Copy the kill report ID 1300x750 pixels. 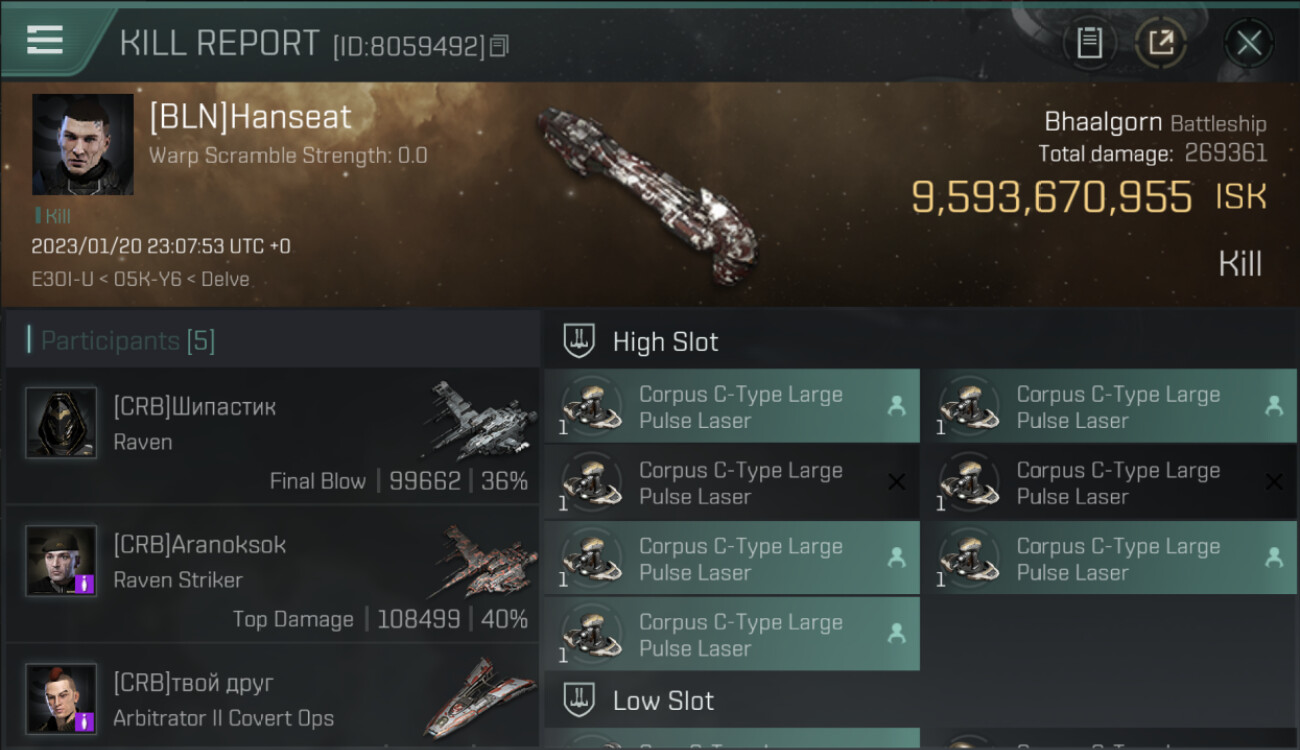click(x=499, y=45)
